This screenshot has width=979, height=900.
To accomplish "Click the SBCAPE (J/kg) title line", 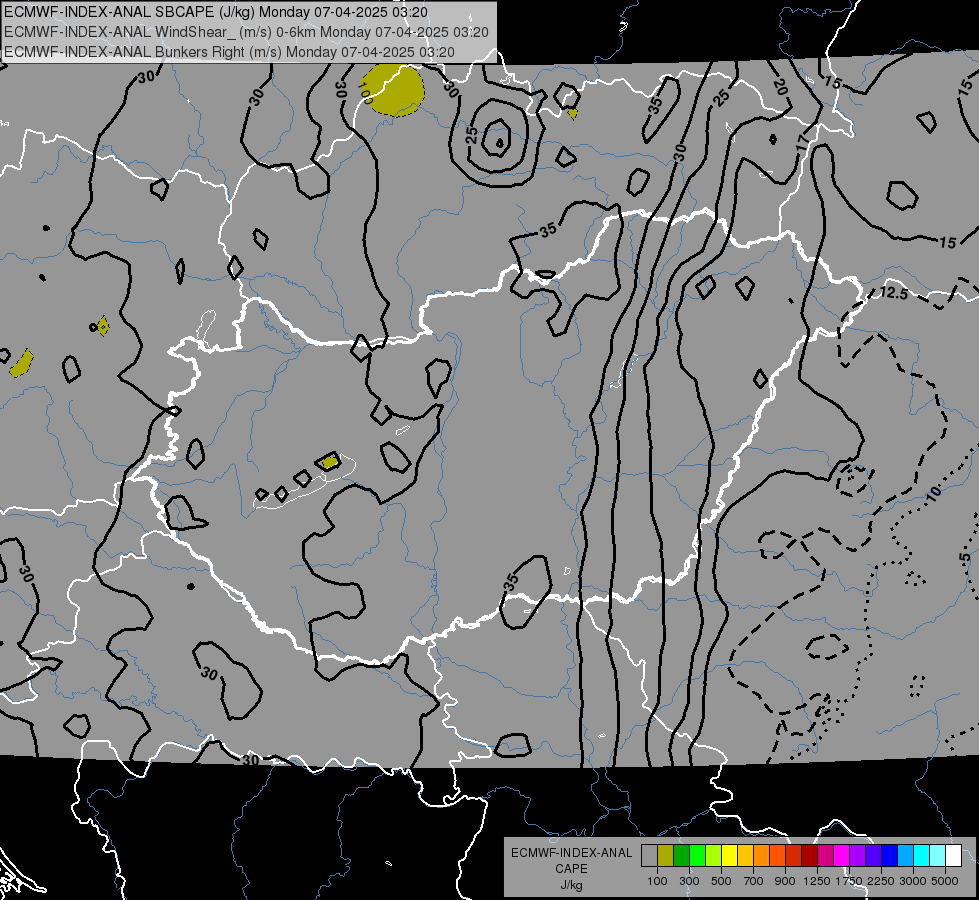I will (x=215, y=11).
